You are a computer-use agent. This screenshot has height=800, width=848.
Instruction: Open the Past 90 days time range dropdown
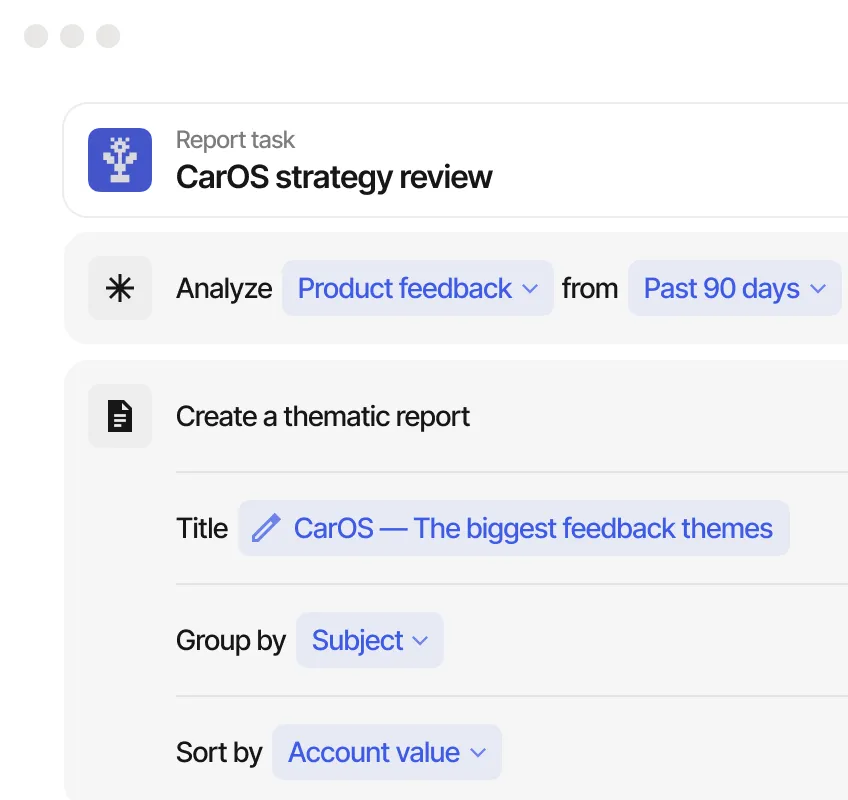click(x=734, y=288)
